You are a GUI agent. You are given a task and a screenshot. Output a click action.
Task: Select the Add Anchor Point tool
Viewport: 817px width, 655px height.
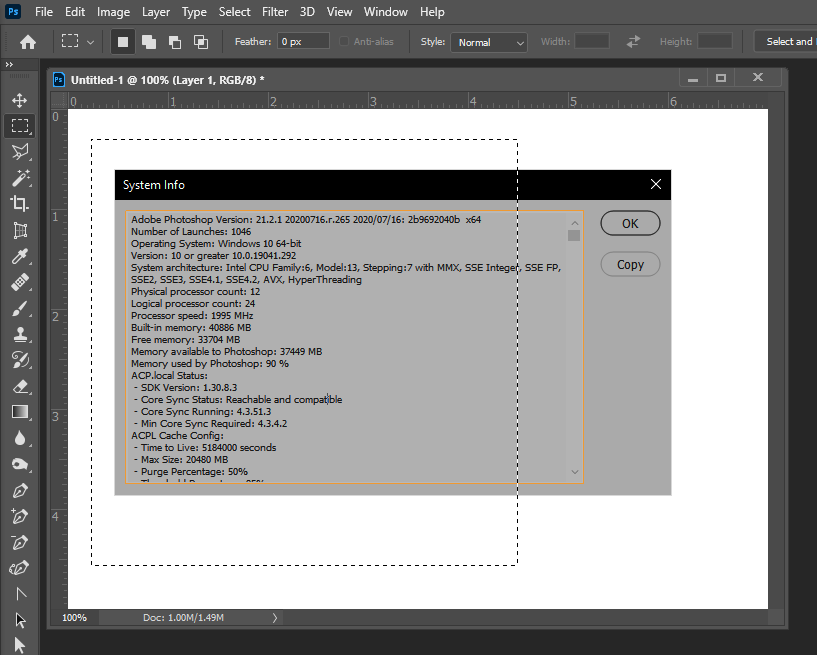point(20,516)
